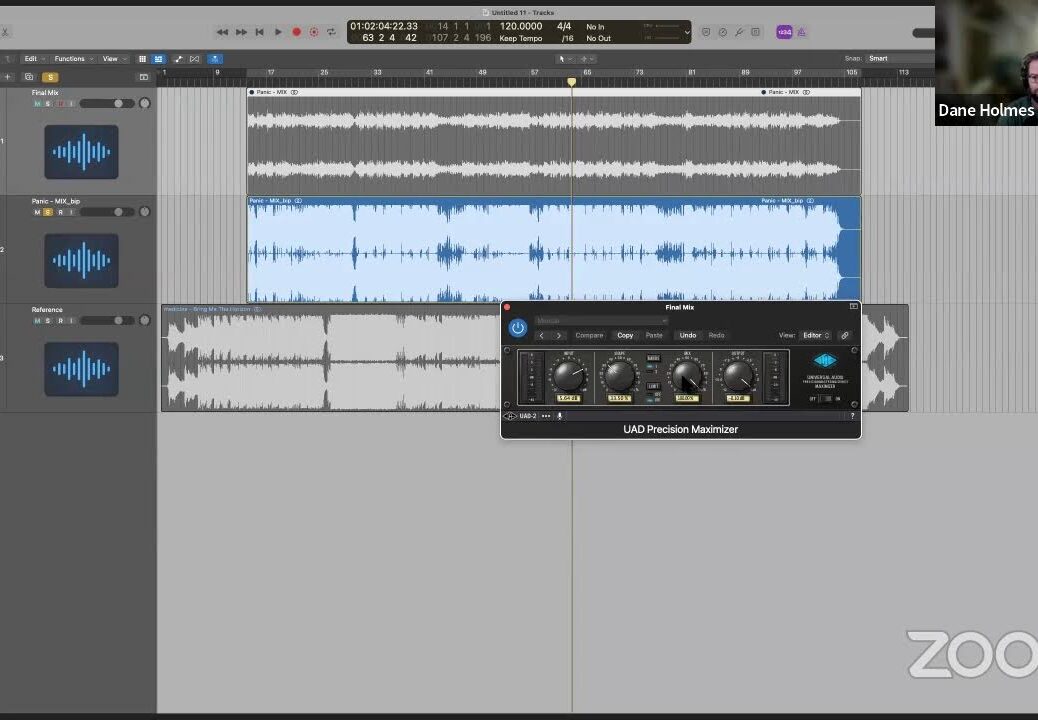Adjust Panic - MIX_bip volume slider
1038x720 pixels.
tap(107, 212)
